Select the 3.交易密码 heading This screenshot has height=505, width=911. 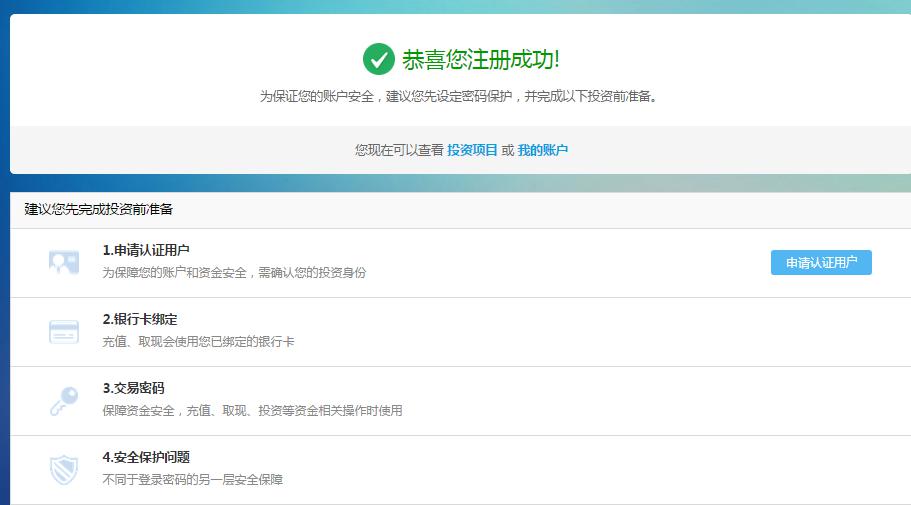134,388
